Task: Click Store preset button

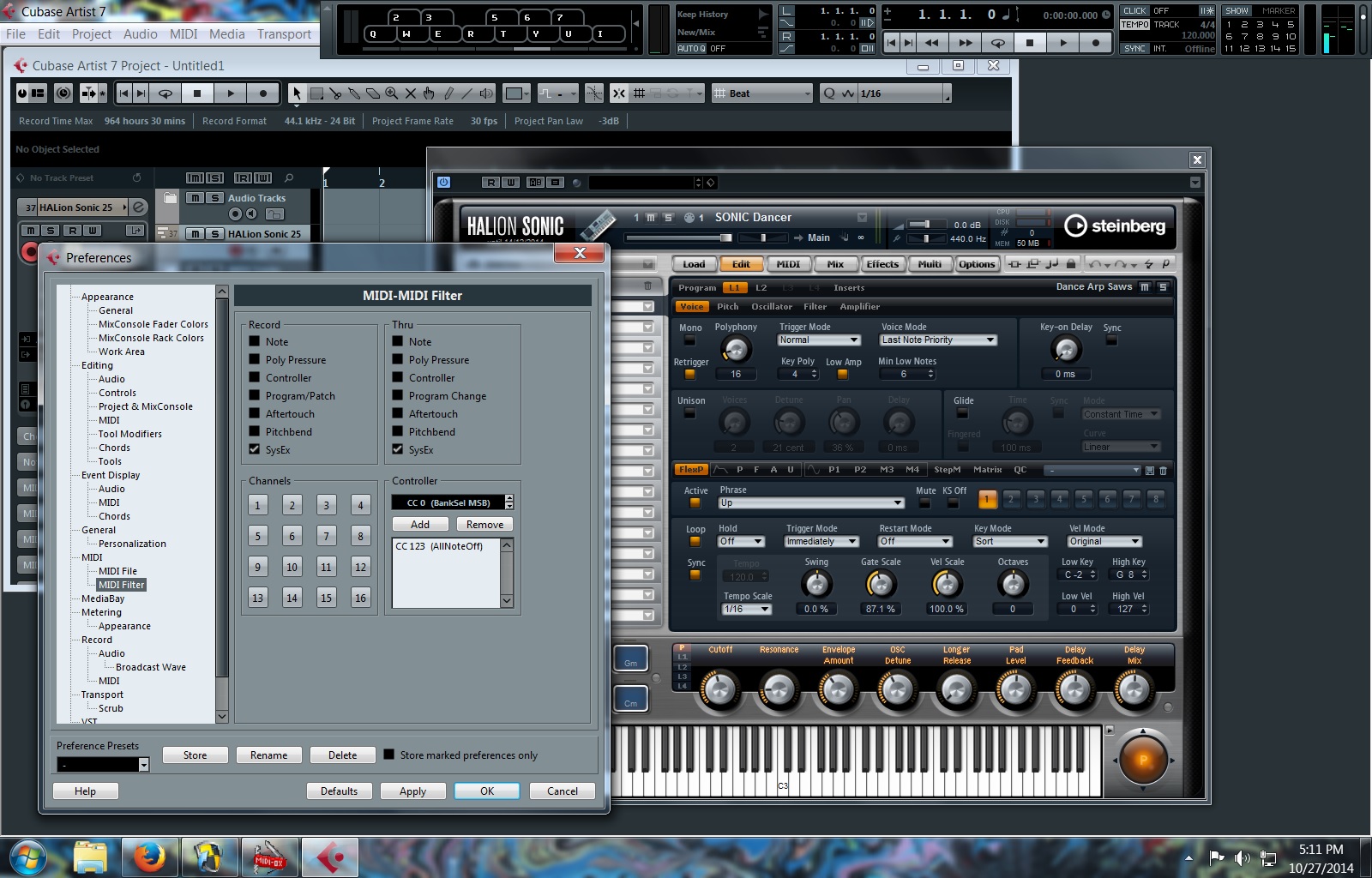Action: coord(195,755)
